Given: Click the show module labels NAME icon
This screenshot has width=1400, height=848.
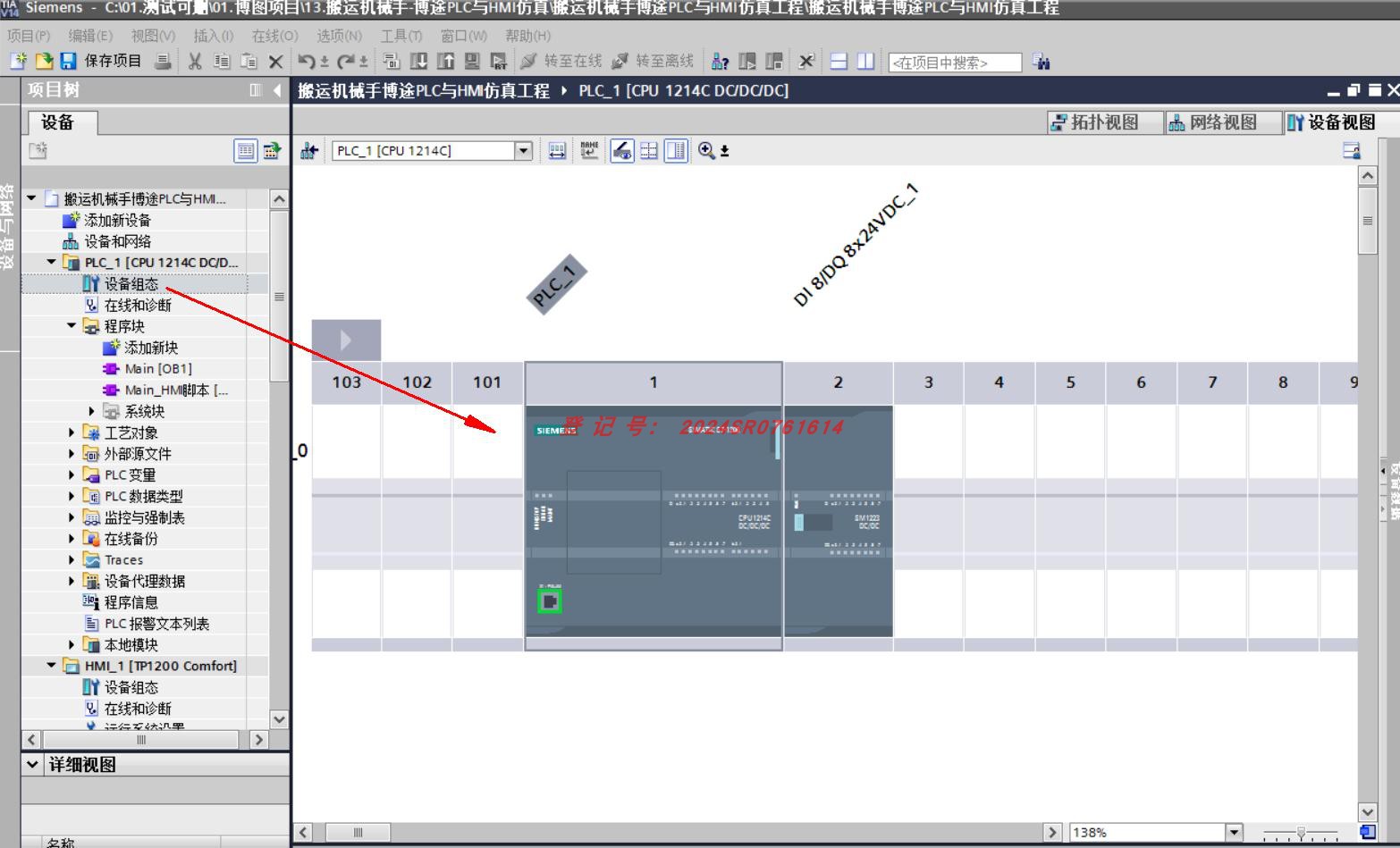Looking at the screenshot, I should (x=589, y=151).
